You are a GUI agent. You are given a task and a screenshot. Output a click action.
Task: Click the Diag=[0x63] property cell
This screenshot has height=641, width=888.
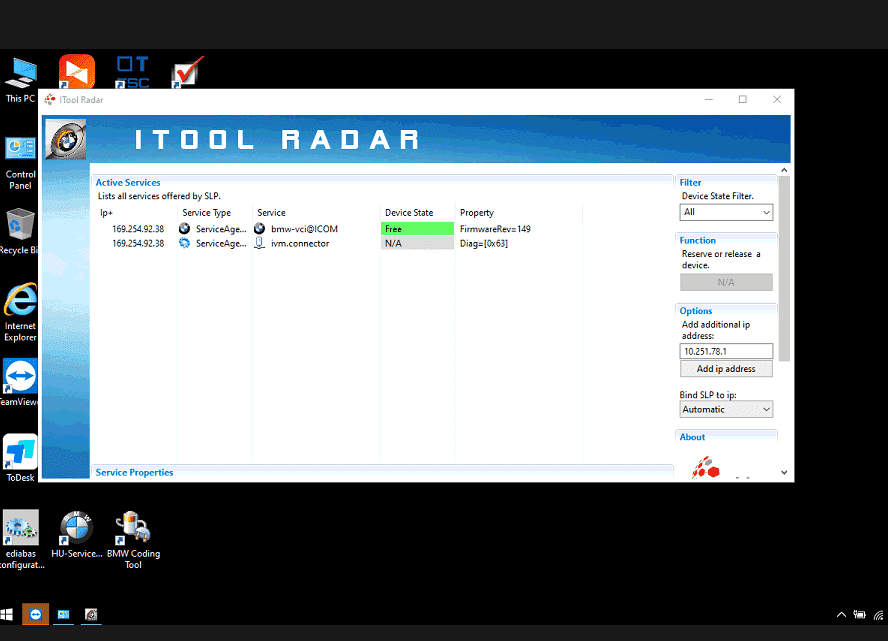[x=484, y=243]
